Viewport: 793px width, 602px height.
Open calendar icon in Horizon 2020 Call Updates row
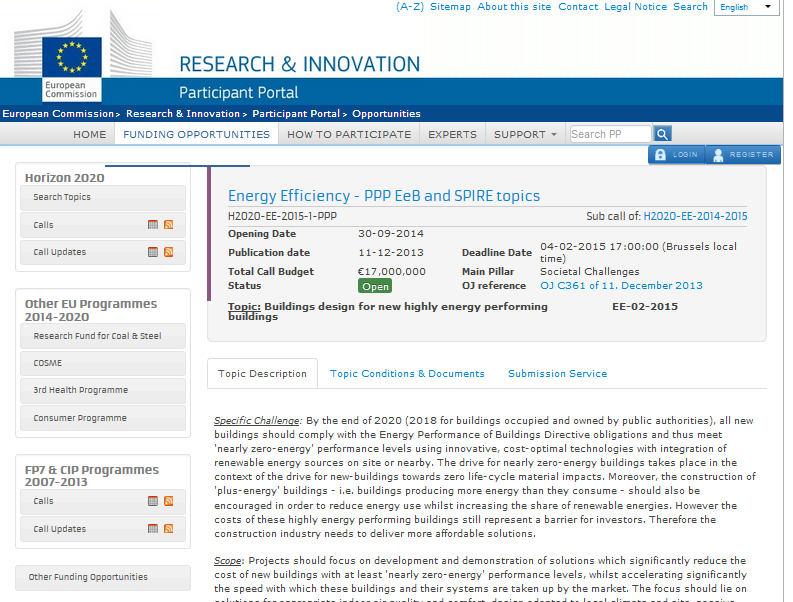point(153,252)
